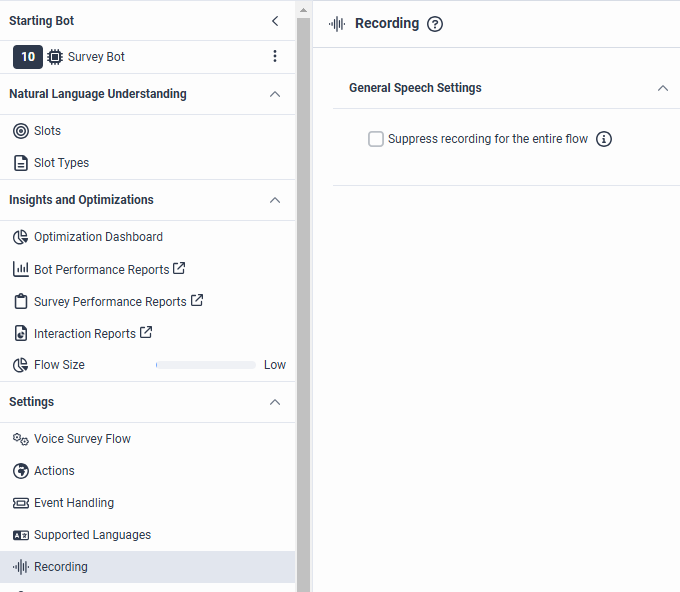Image resolution: width=680 pixels, height=592 pixels.
Task: Click the Slot Types document icon
Action: coord(20,163)
